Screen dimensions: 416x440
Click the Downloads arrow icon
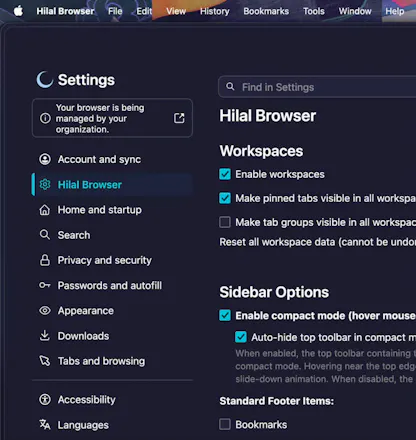[45, 336]
